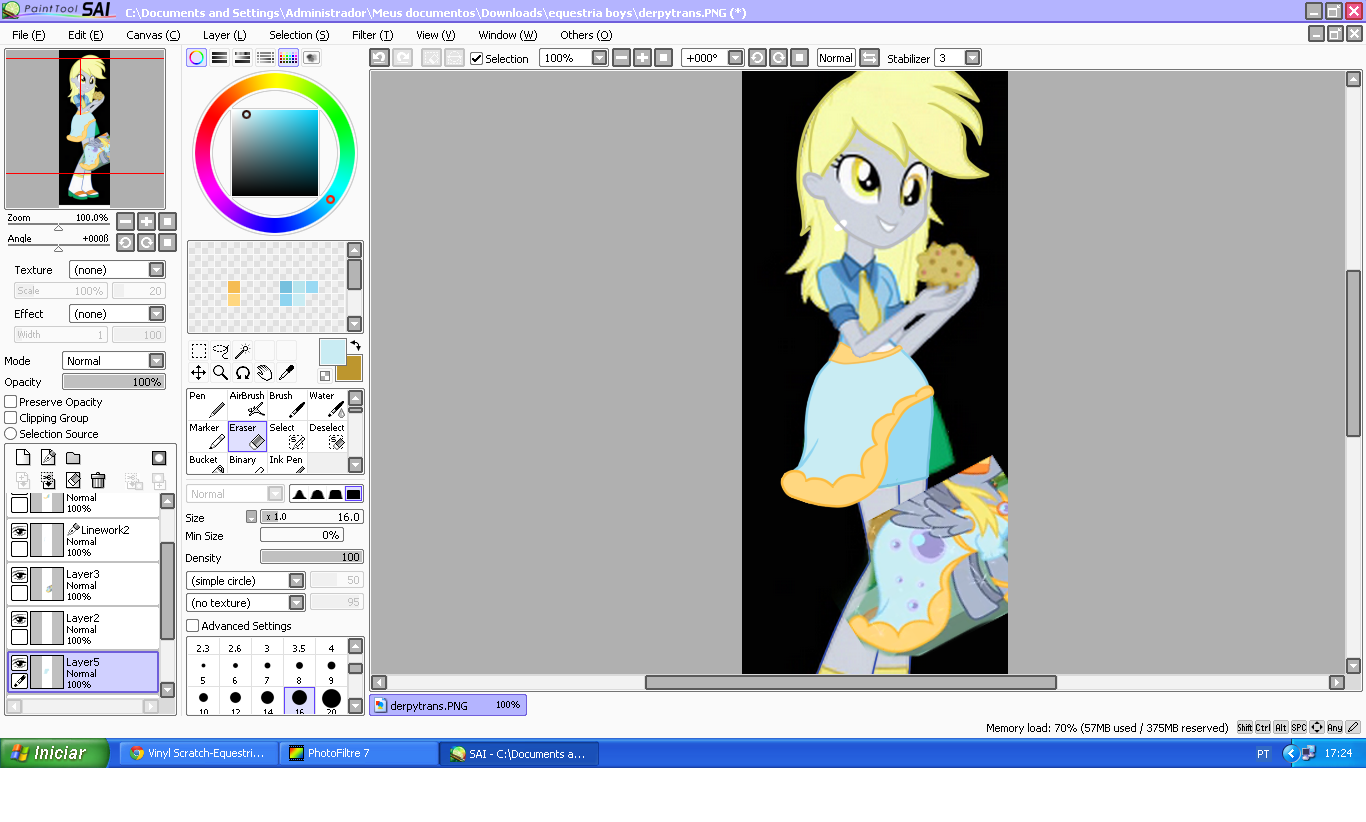Toggle the color wheel panel icon

coord(197,58)
